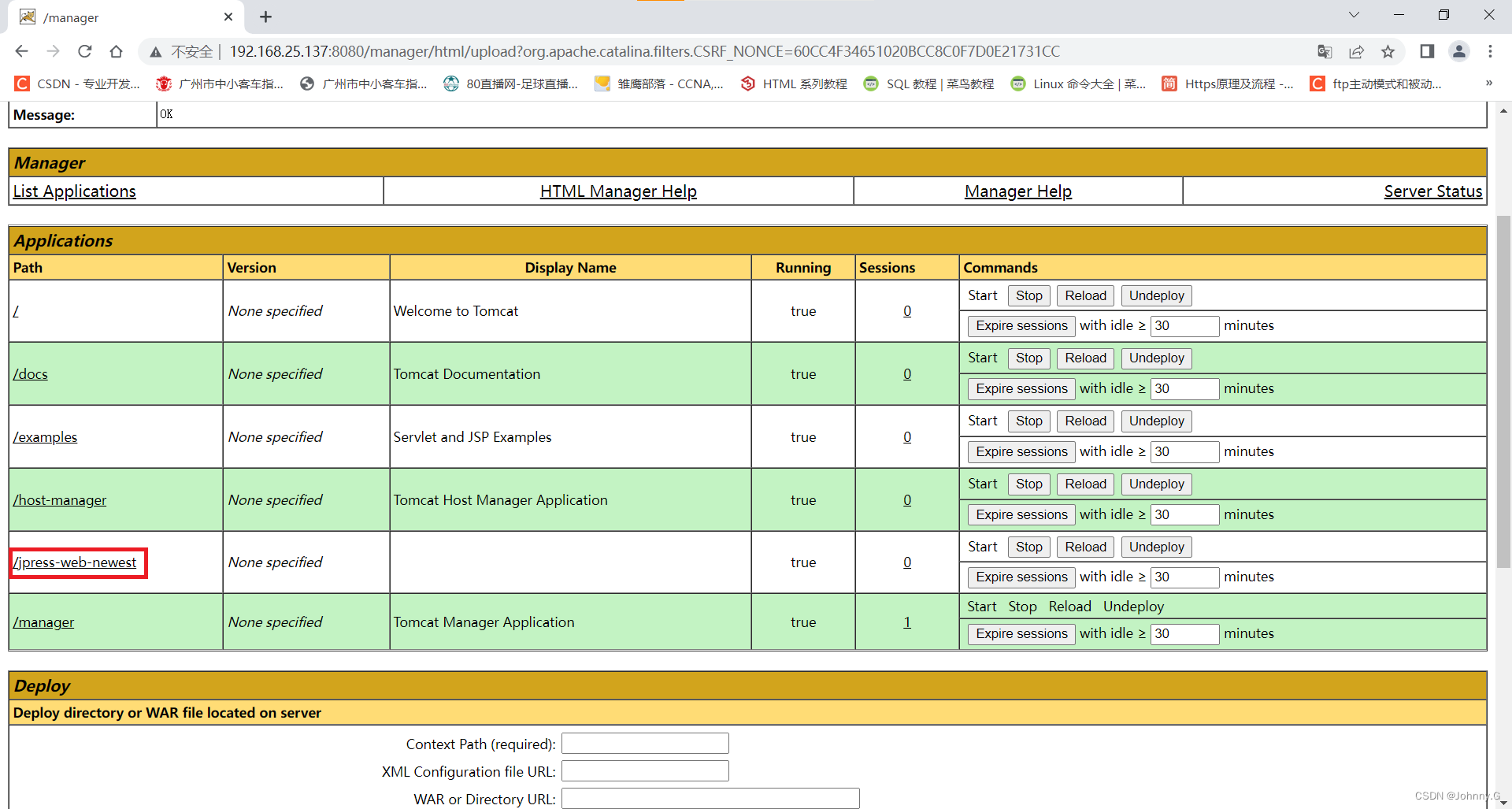1512x809 pixels.
Task: Click the share page icon
Action: tap(1356, 51)
